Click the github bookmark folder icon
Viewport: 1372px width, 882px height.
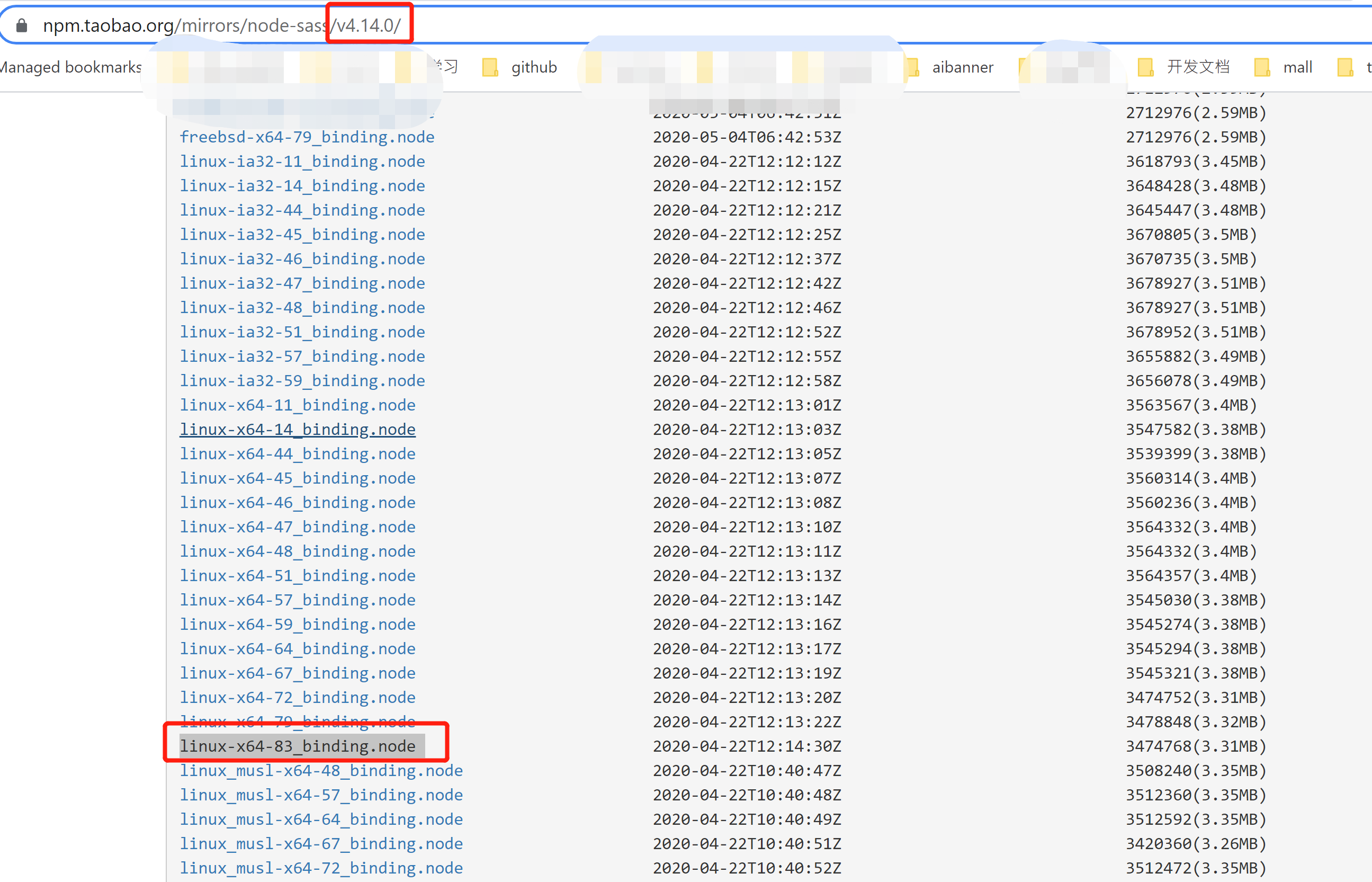[491, 67]
